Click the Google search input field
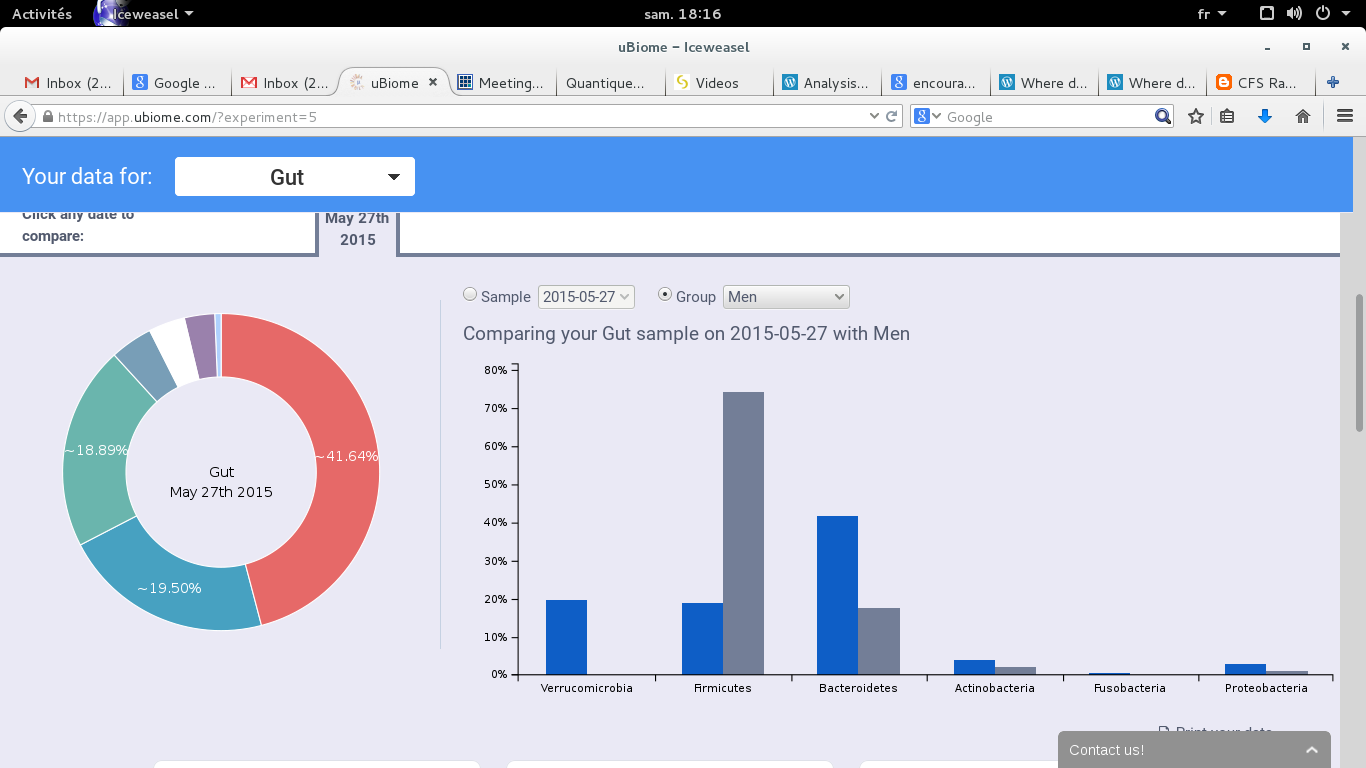Image resolution: width=1366 pixels, height=768 pixels. 1045,117
